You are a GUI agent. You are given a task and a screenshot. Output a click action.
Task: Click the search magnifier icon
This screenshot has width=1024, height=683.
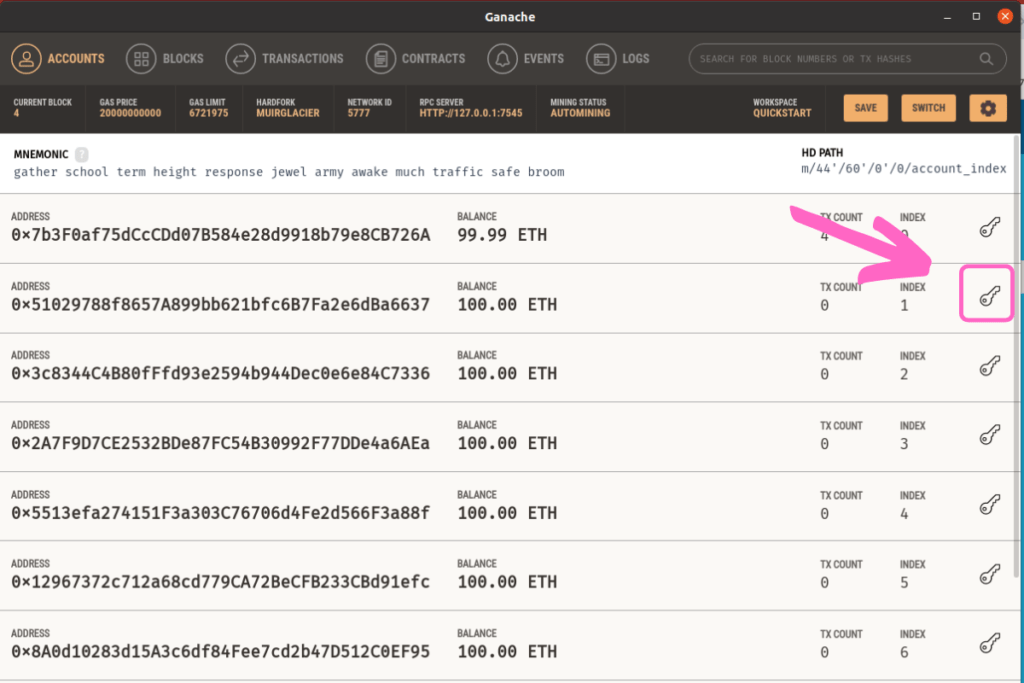[986, 59]
